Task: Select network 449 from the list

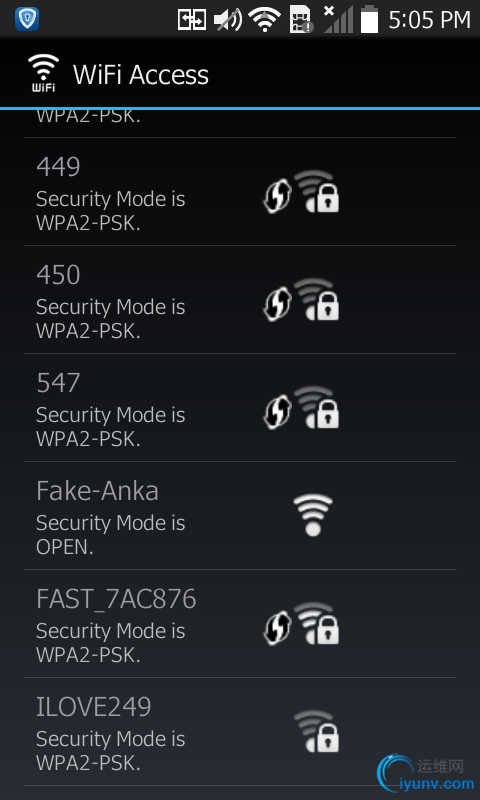Action: coord(240,192)
